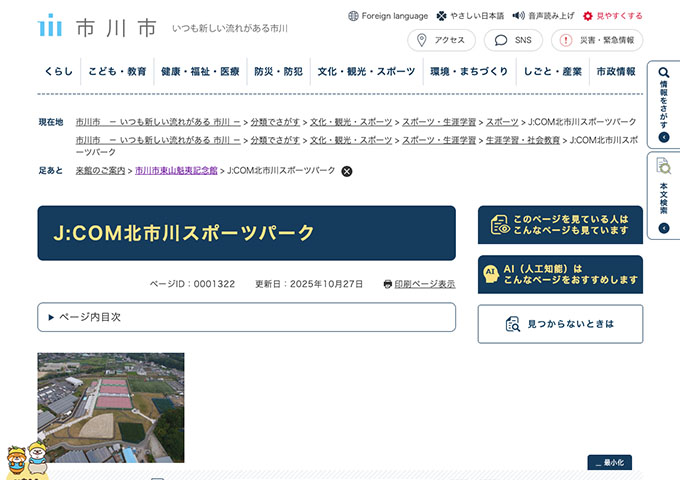680x480 pixels.
Task: Open 災害・緊急情報 button
Action: click(x=597, y=40)
